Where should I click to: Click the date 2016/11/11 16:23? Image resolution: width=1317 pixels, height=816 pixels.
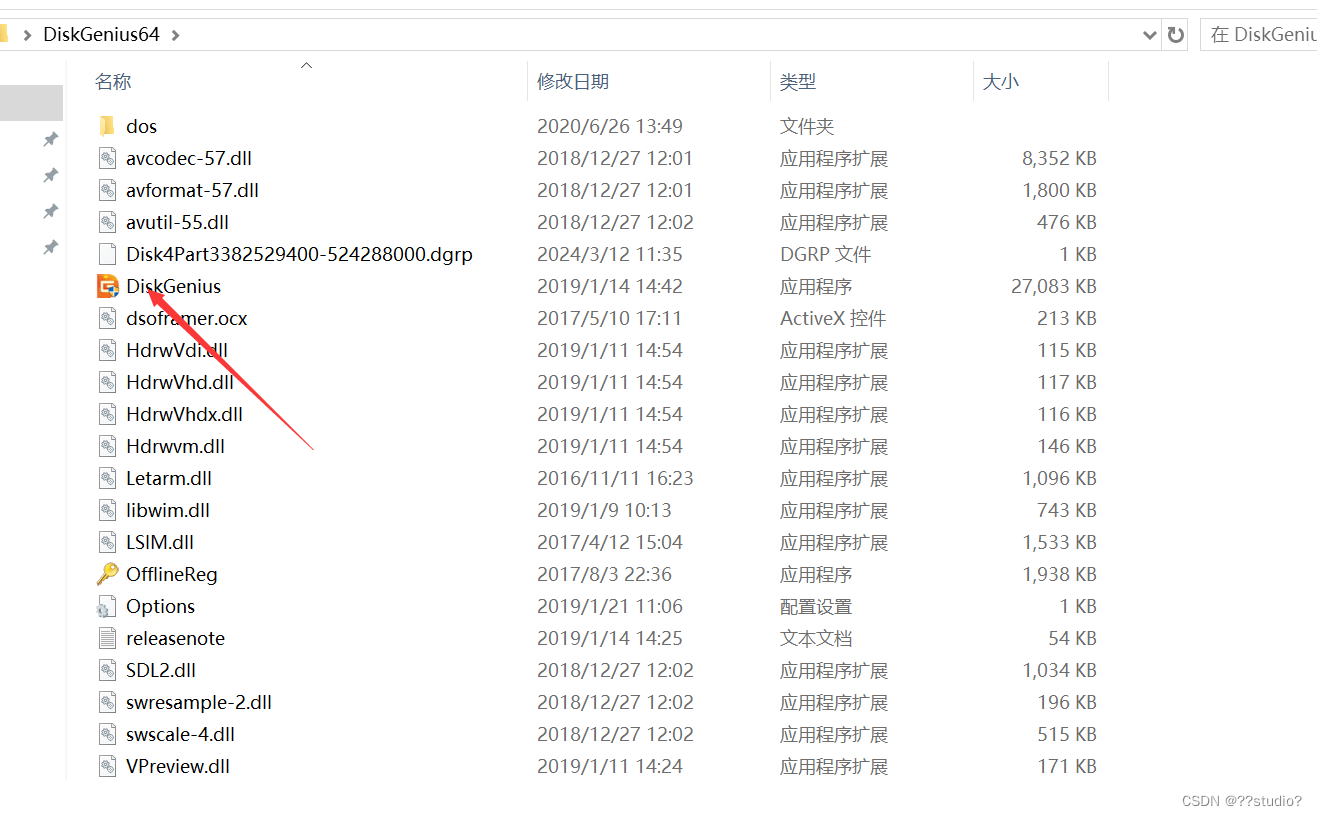point(615,478)
